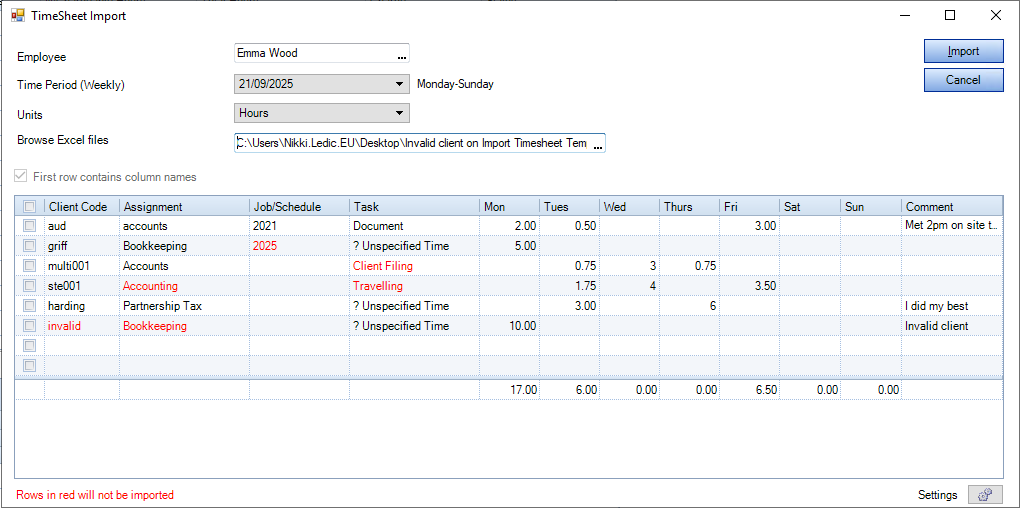Check the row for client aud
Image resolution: width=1020 pixels, height=508 pixels.
[x=29, y=226]
